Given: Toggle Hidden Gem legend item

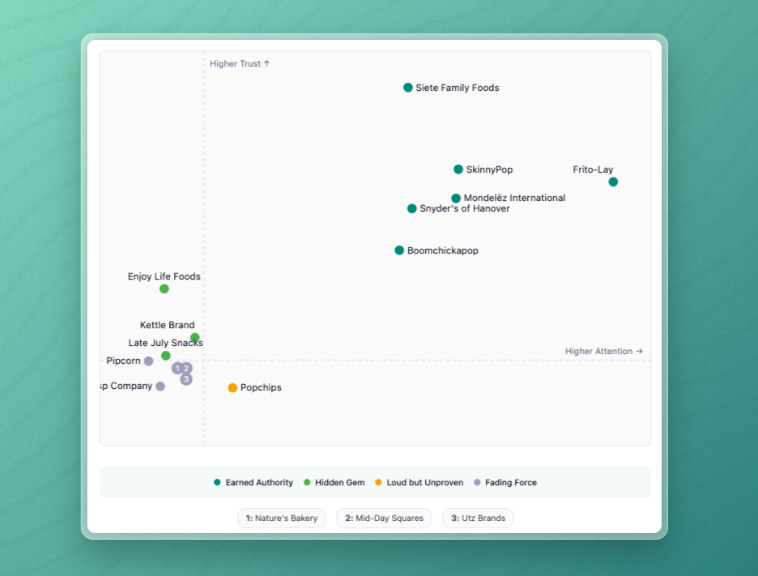Looking at the screenshot, I should click(x=334, y=482).
